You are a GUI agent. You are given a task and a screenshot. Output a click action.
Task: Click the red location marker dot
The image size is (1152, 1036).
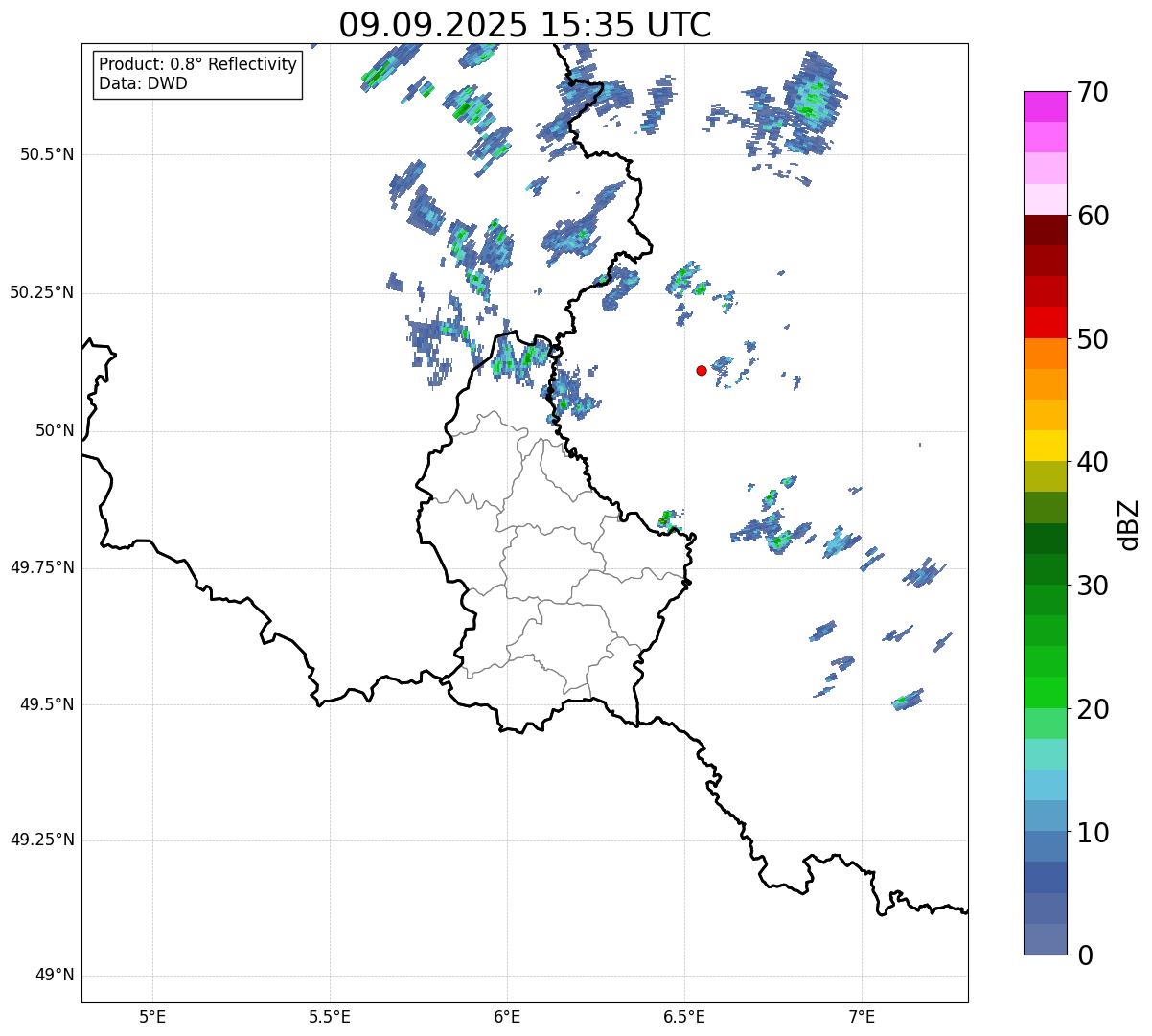pos(702,370)
